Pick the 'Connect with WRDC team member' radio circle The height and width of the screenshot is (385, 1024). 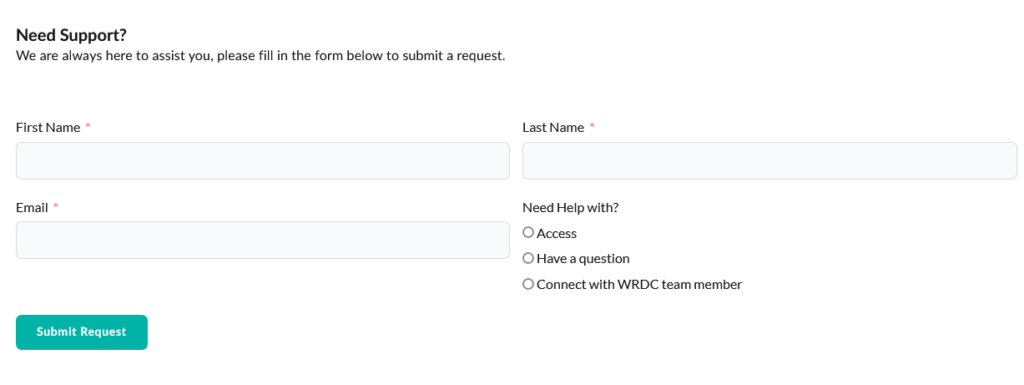pyautogui.click(x=528, y=284)
